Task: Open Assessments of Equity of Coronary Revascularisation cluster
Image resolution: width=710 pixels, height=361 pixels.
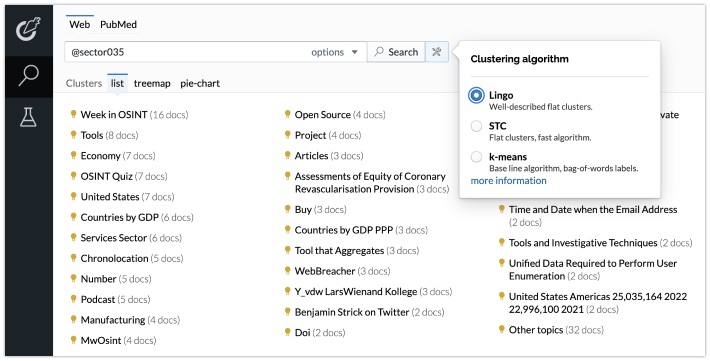Action: [x=372, y=183]
